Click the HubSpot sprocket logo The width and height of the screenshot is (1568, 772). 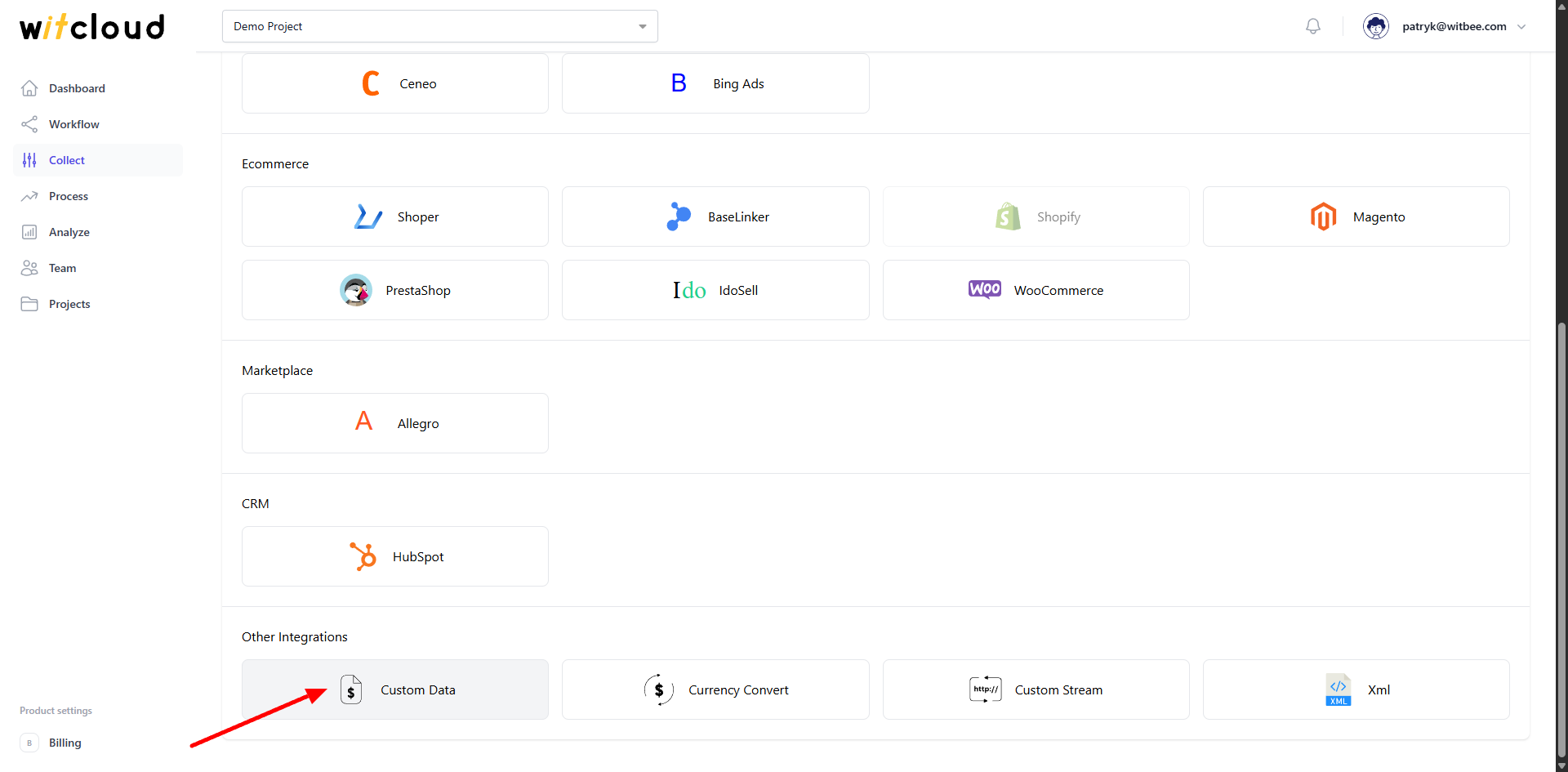[363, 556]
